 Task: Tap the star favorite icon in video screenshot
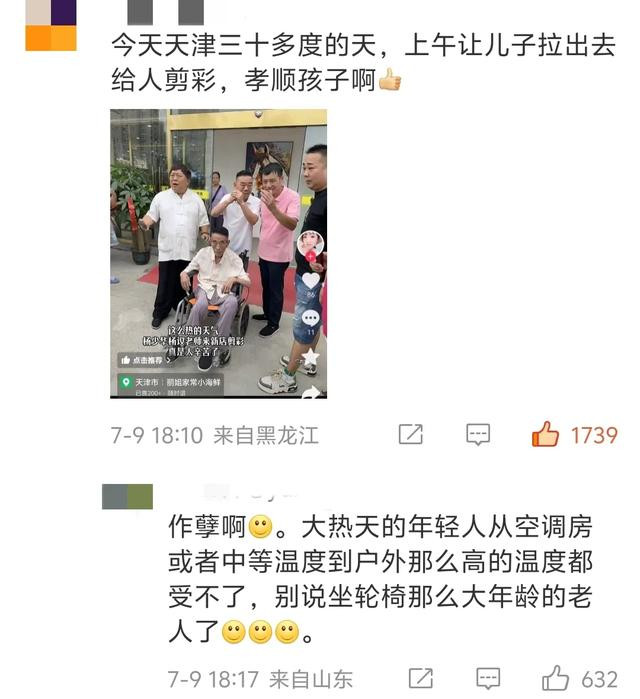pyautogui.click(x=311, y=356)
